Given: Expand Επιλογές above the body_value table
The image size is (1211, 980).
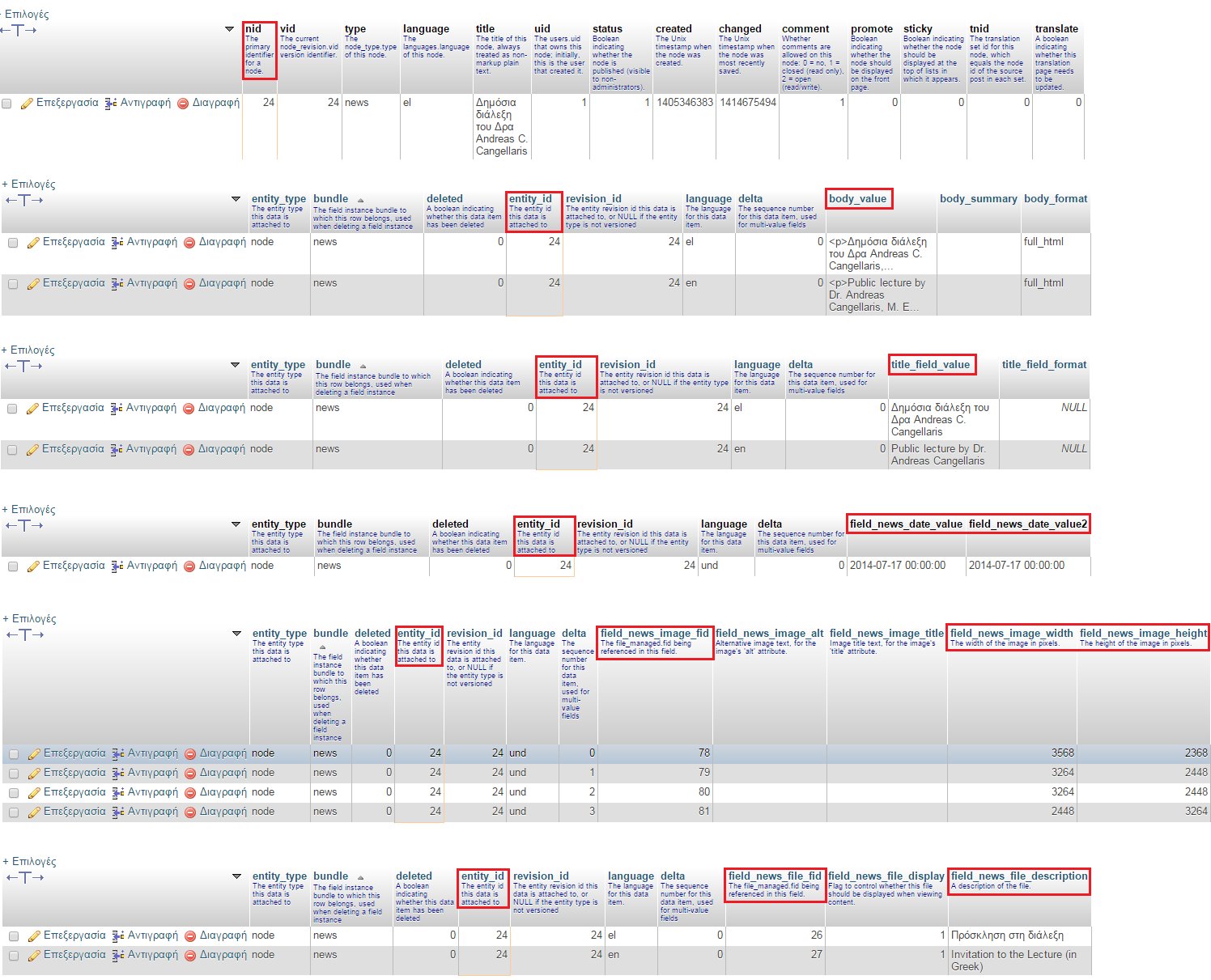Looking at the screenshot, I should click(x=29, y=184).
